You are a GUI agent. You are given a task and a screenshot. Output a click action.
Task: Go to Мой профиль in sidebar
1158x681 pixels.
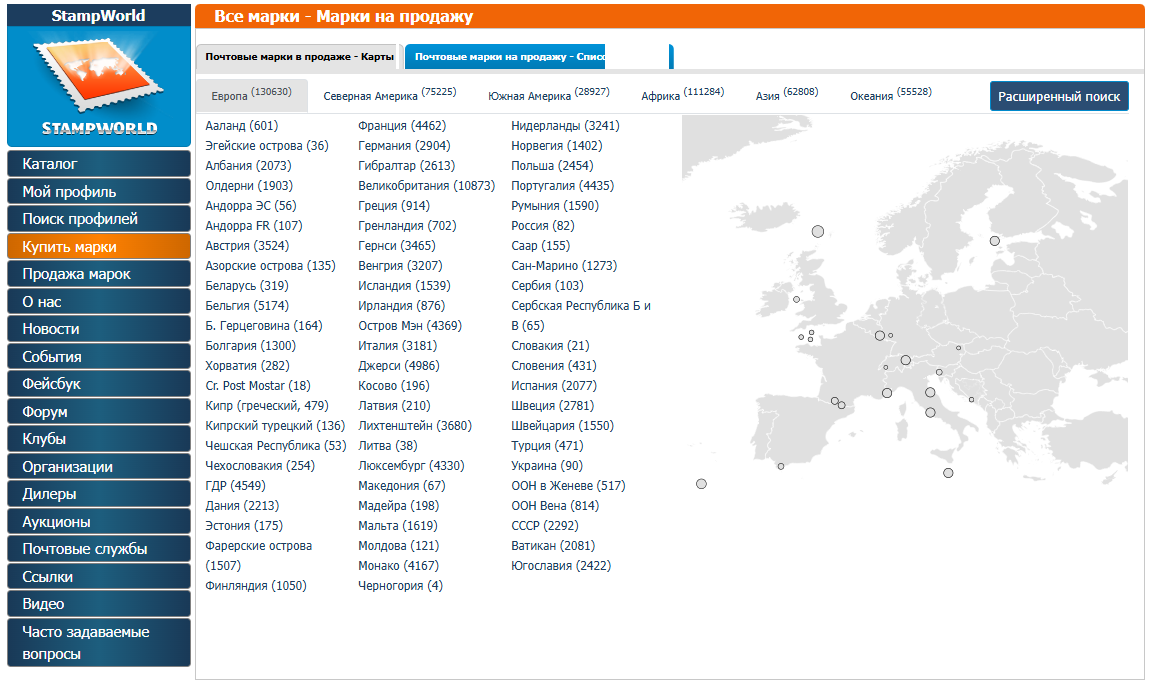[99, 192]
